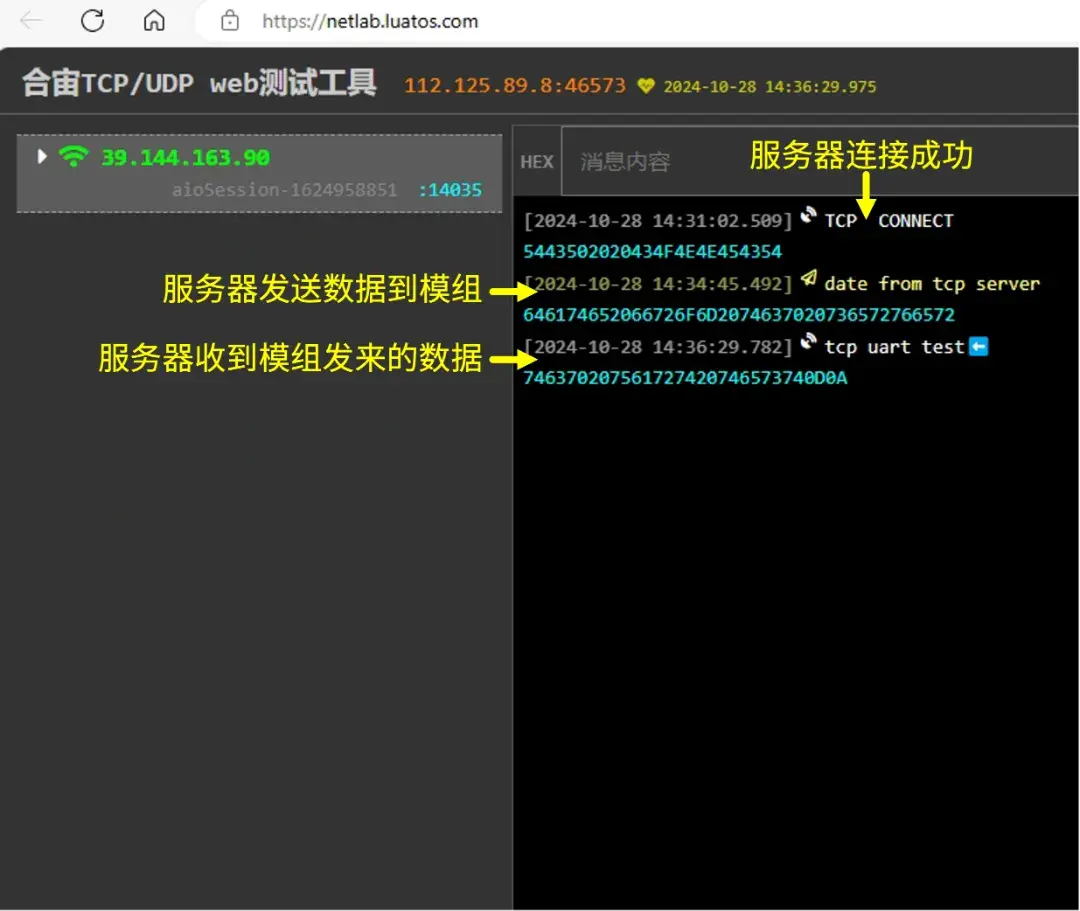Click the netlab.luatos.com address bar
1080x911 pixels.
tap(370, 21)
